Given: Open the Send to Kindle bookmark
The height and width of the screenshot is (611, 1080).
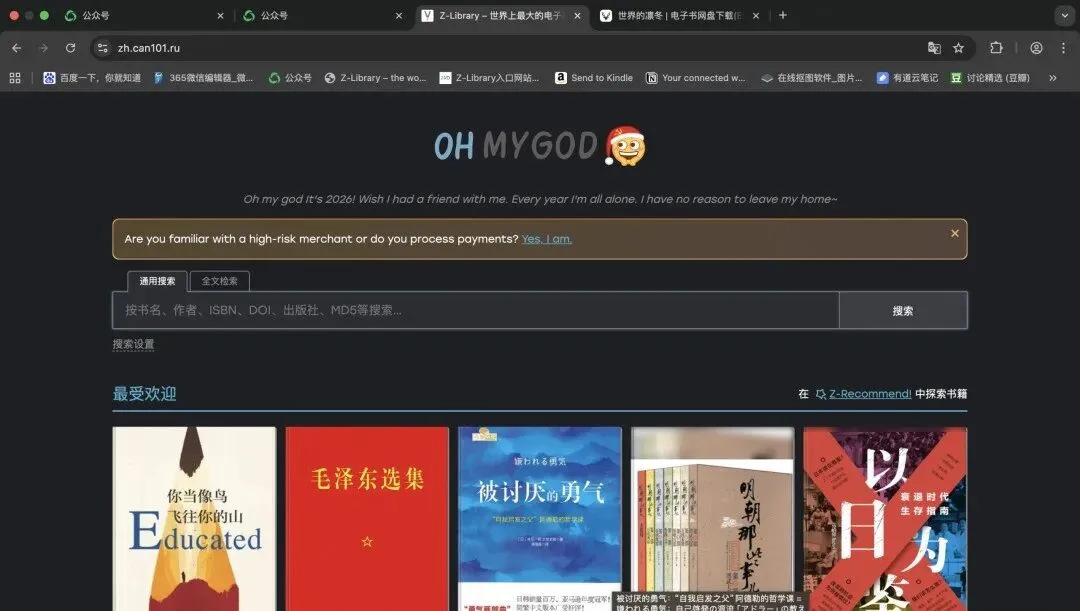Looking at the screenshot, I should tap(594, 79).
